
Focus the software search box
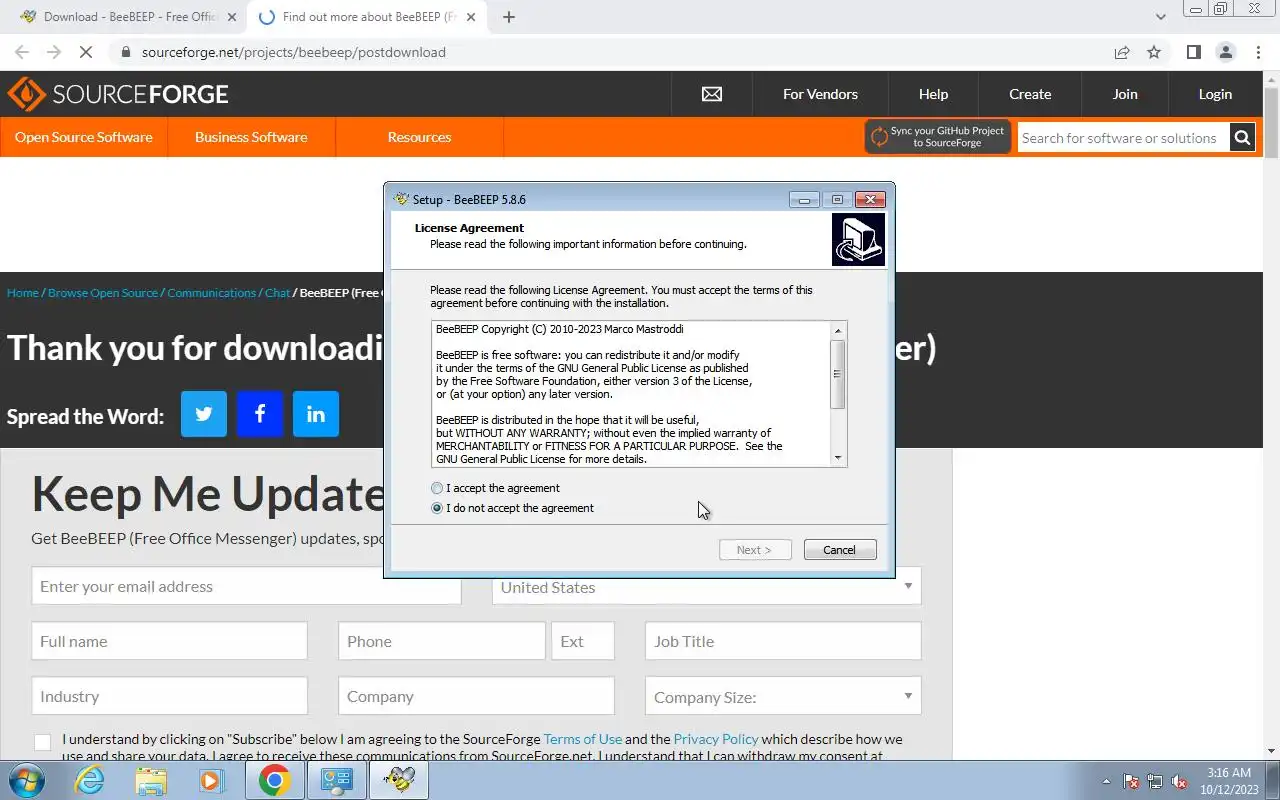1123,138
